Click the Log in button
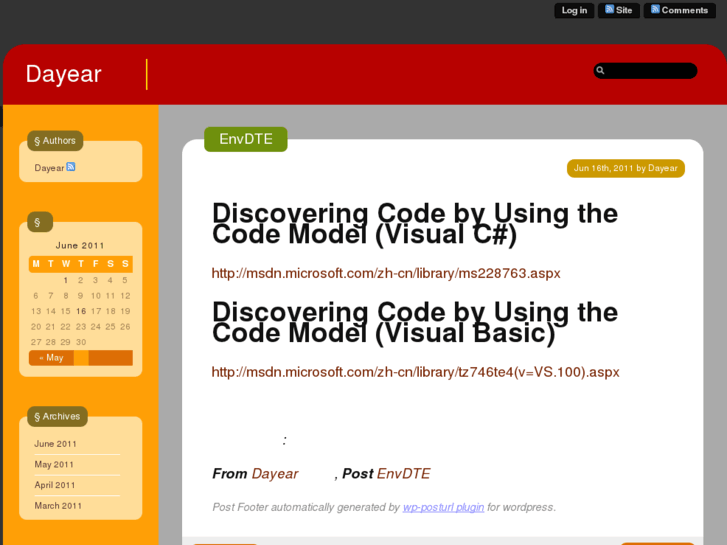This screenshot has width=727, height=545. click(x=574, y=10)
